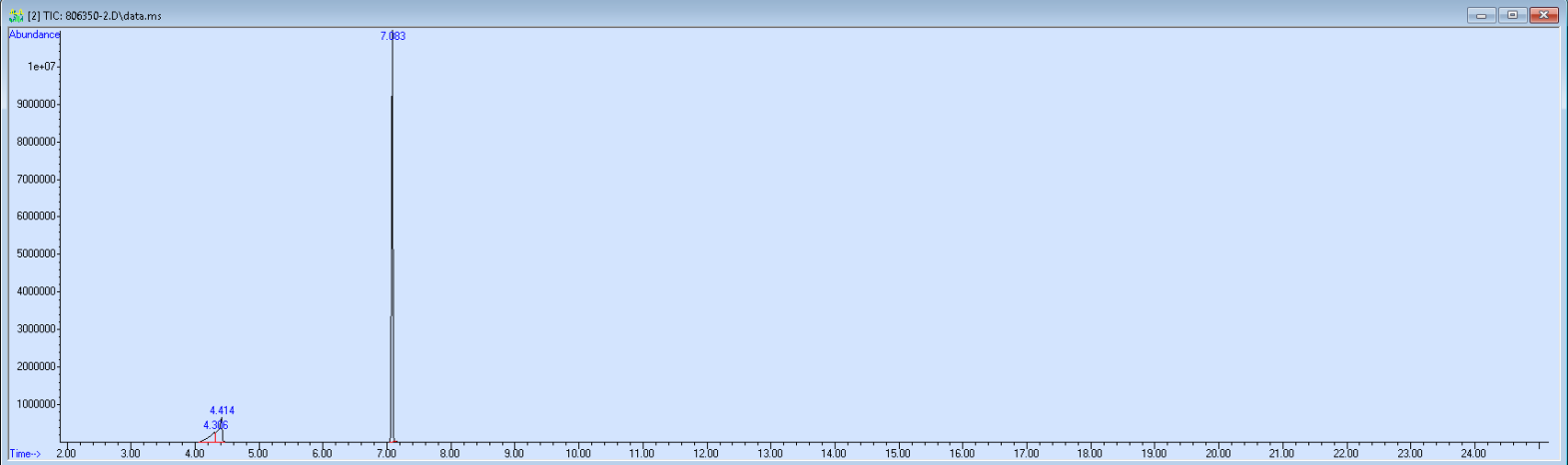This screenshot has width=1568, height=465.
Task: Click the 10.00 time tick label
Action: tap(578, 454)
